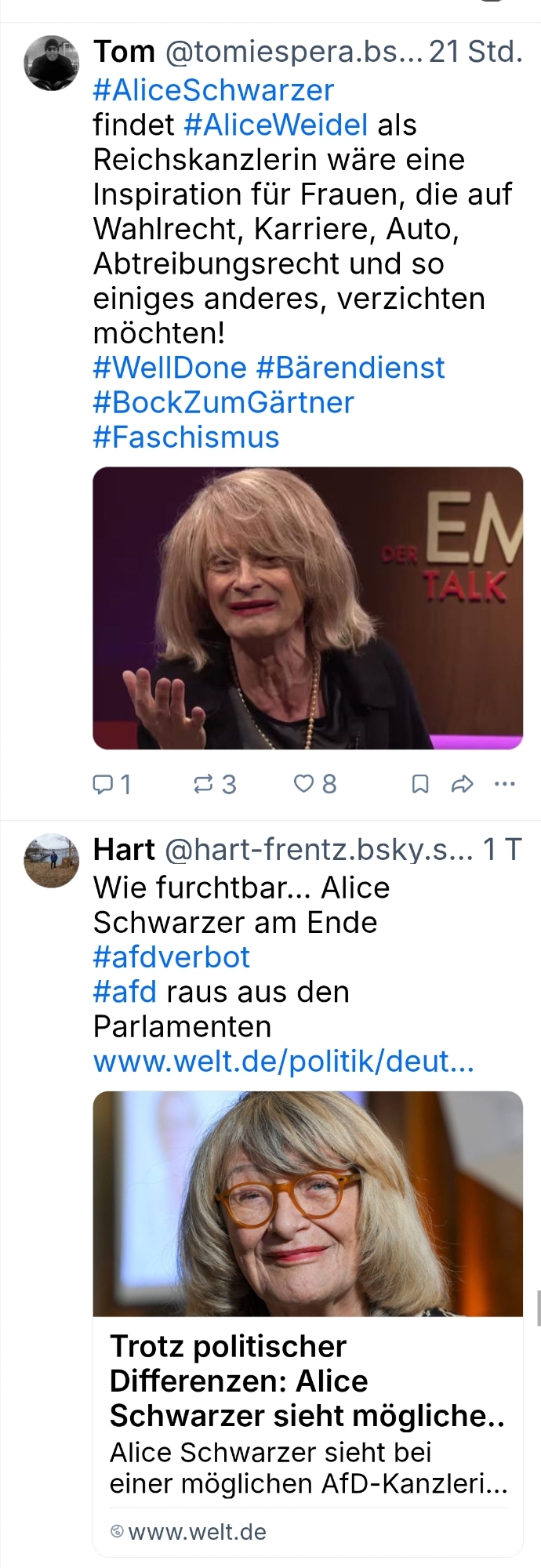The width and height of the screenshot is (541, 1568).
Task: Share Tom's post via arrow icon
Action: pyautogui.click(x=463, y=784)
